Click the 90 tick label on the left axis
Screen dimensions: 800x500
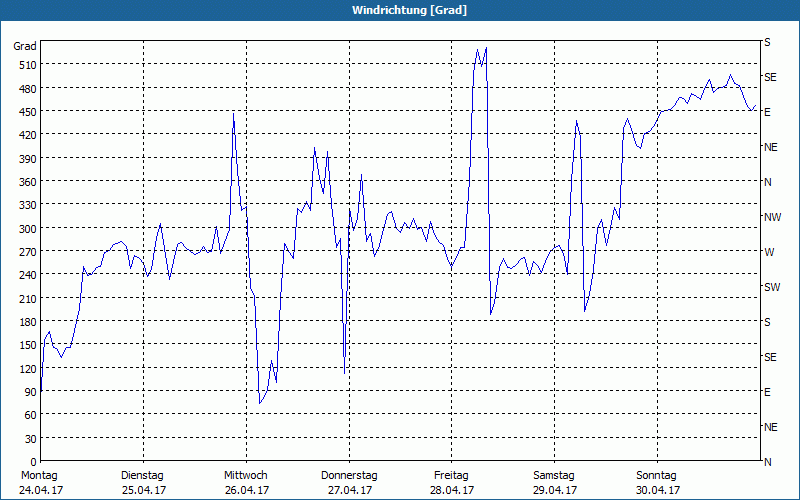click(x=31, y=392)
